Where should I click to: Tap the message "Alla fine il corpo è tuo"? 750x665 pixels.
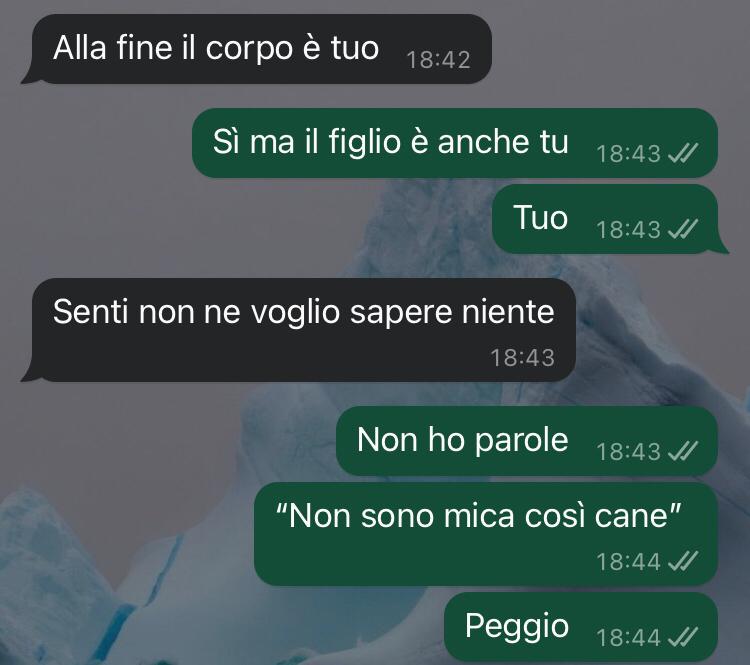pos(257,49)
